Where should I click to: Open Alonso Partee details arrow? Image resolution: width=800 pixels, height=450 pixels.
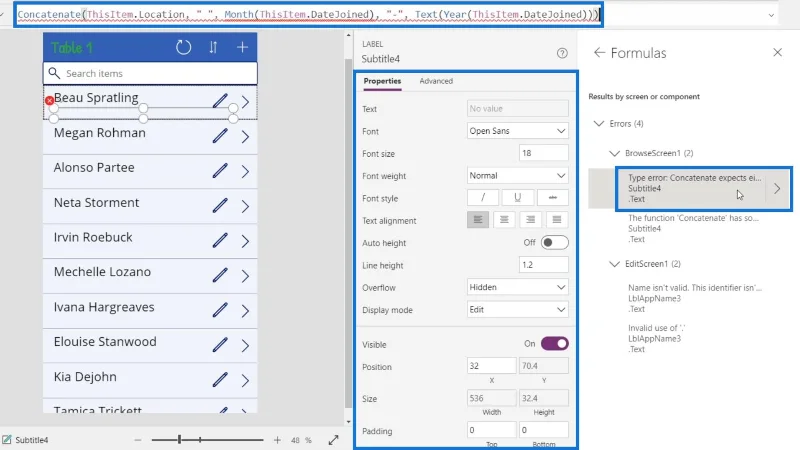[x=245, y=171]
